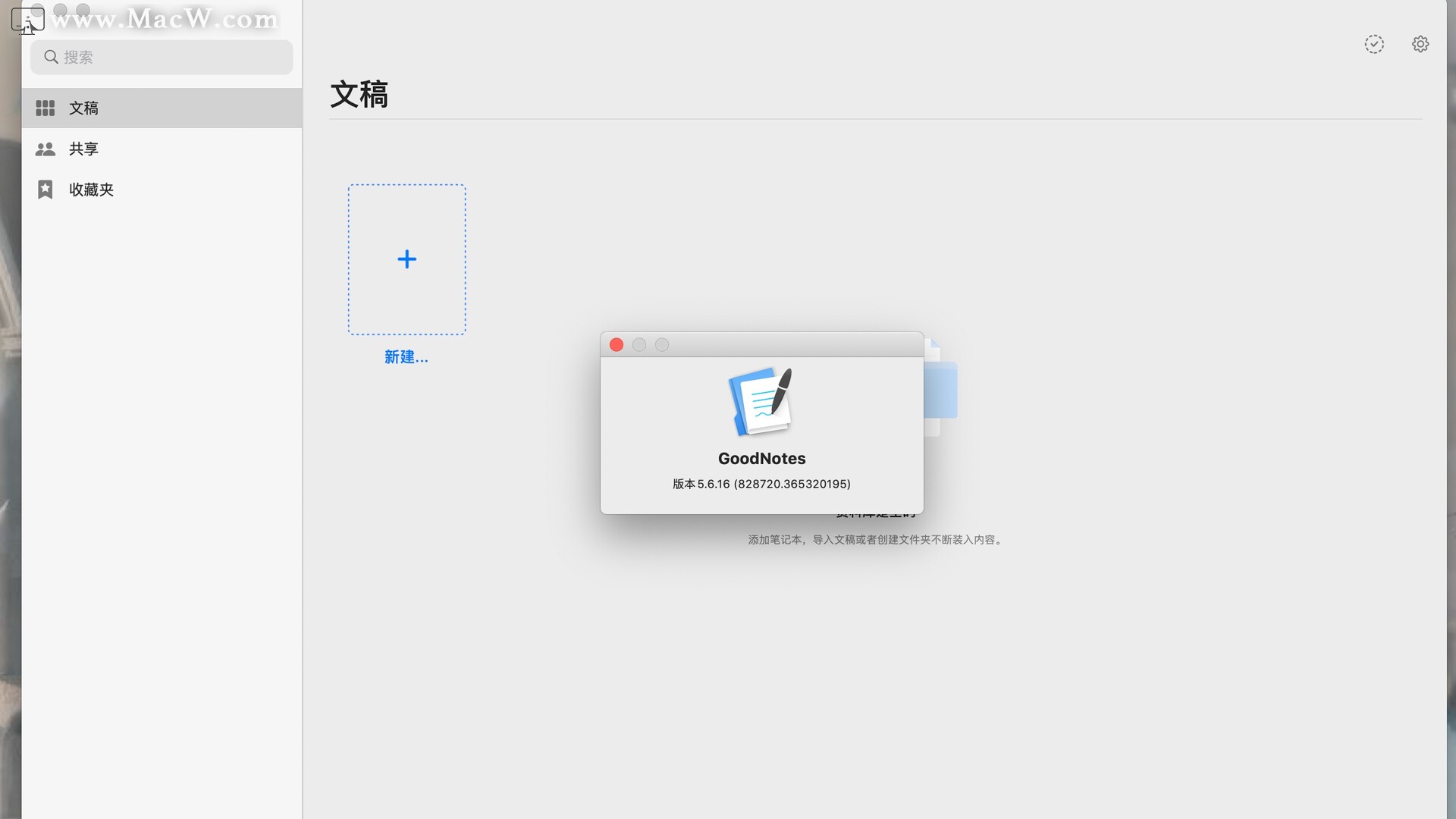Click the people icon beside 共享
The width and height of the screenshot is (1456, 819).
click(x=45, y=149)
